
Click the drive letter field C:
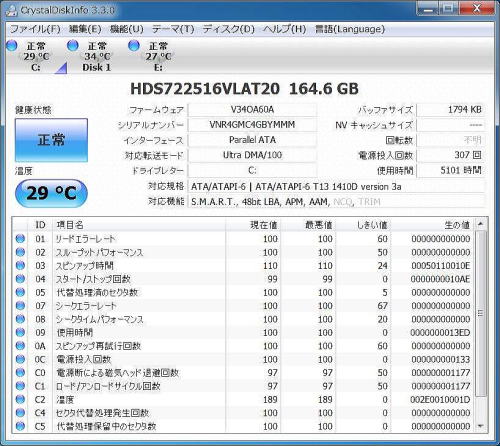252,171
